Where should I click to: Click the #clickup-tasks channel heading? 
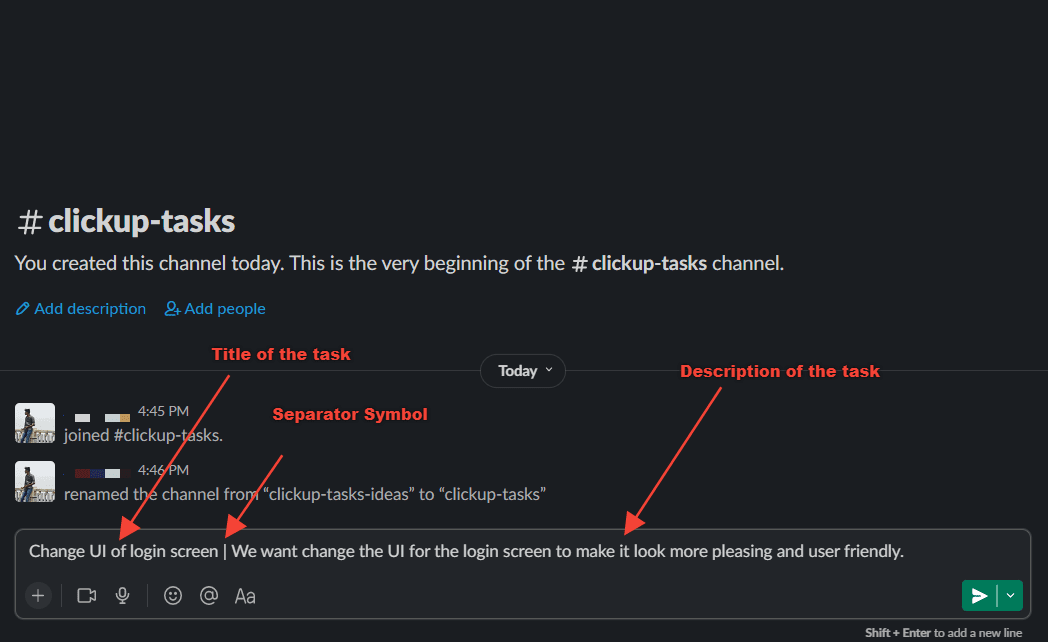[x=126, y=221]
